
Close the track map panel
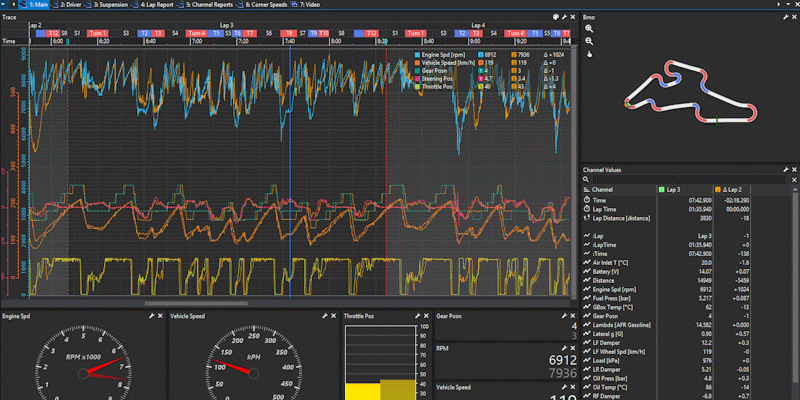[x=794, y=17]
